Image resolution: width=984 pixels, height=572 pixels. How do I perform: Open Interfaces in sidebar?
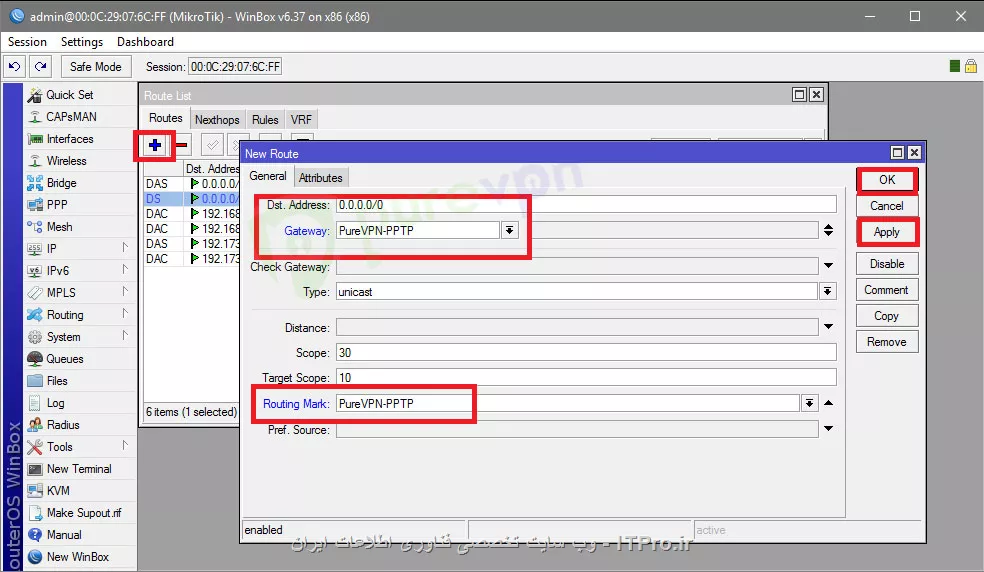pyautogui.click(x=70, y=139)
